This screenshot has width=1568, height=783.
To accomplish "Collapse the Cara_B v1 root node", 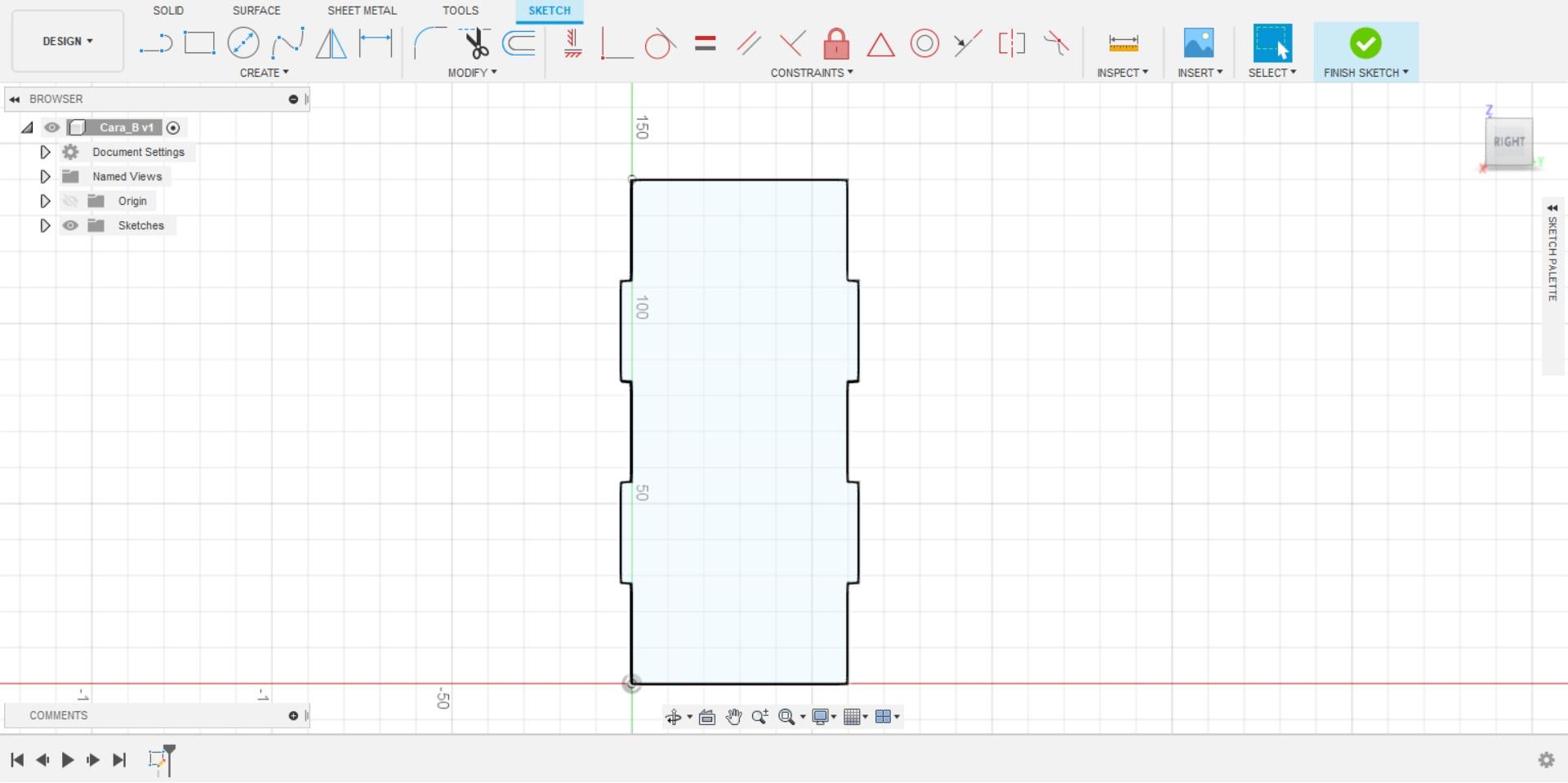I will 27,127.
